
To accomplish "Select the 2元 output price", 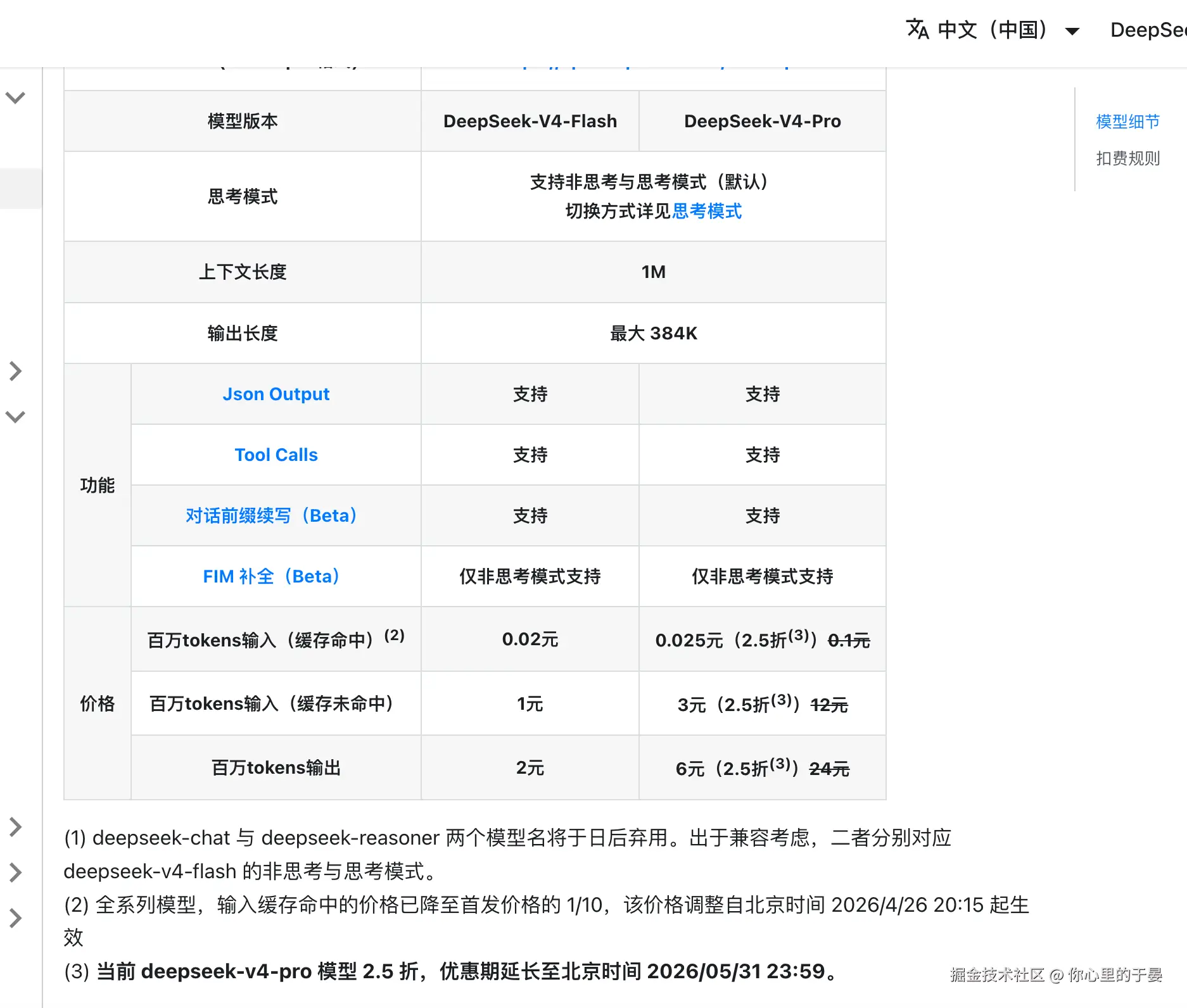I will tap(530, 767).
